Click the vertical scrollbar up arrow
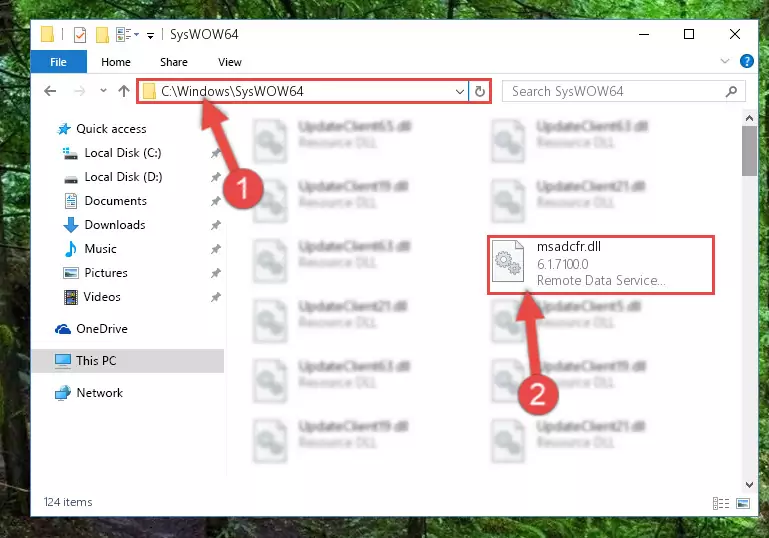The image size is (769, 538). point(749,118)
